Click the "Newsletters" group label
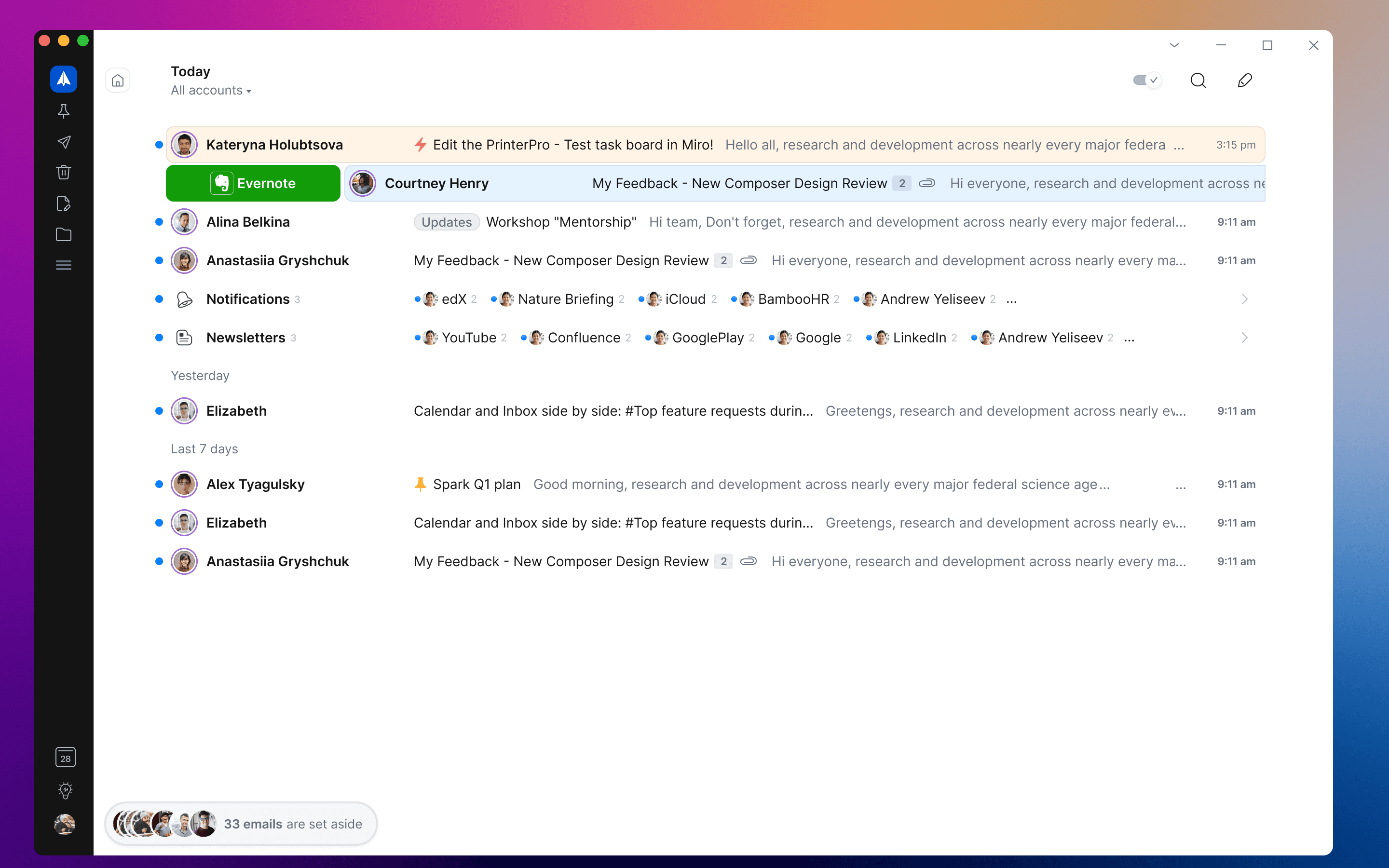1389x868 pixels. pos(245,338)
